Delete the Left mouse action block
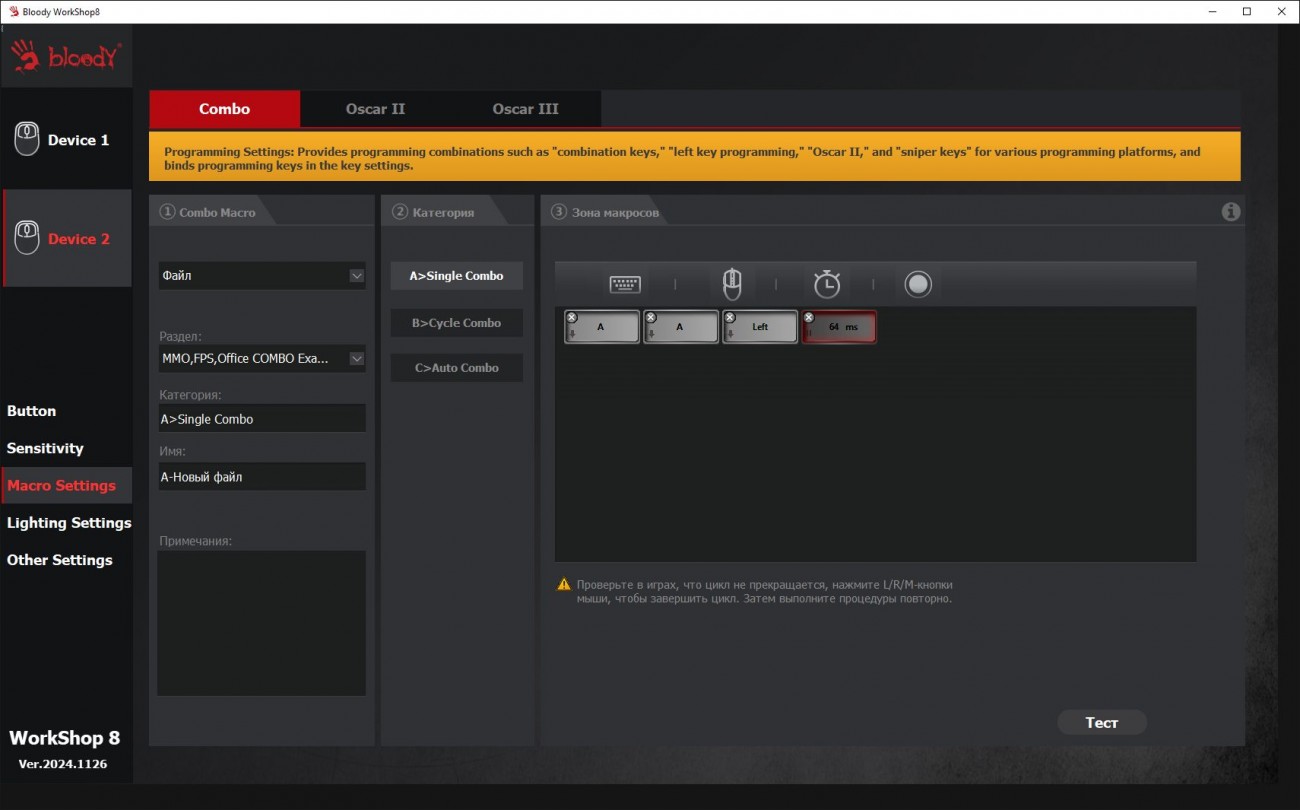Image resolution: width=1300 pixels, height=810 pixels. (730, 317)
